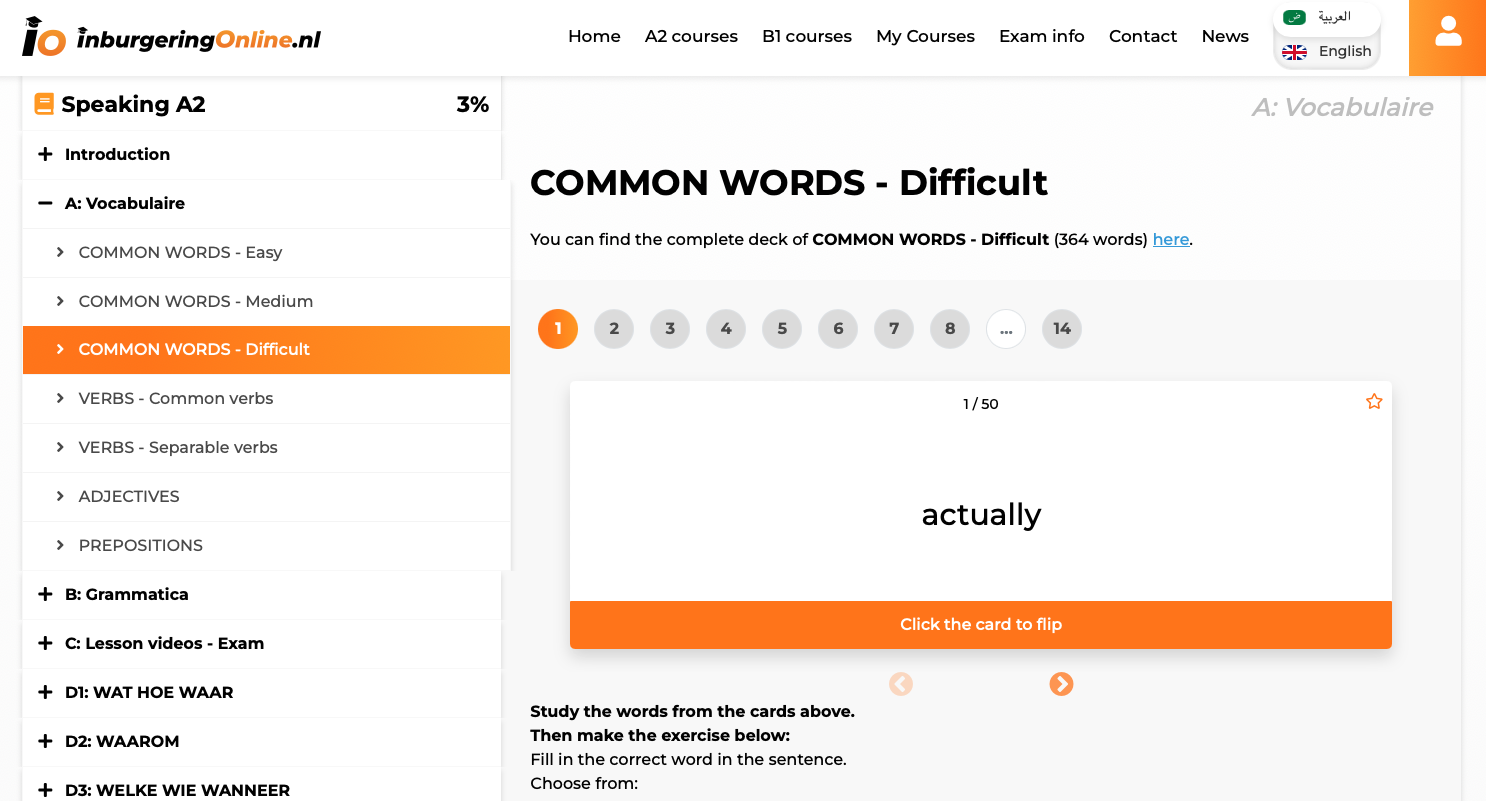Go to the next flashcard arrow
This screenshot has height=801, width=1486.
[x=1061, y=684]
